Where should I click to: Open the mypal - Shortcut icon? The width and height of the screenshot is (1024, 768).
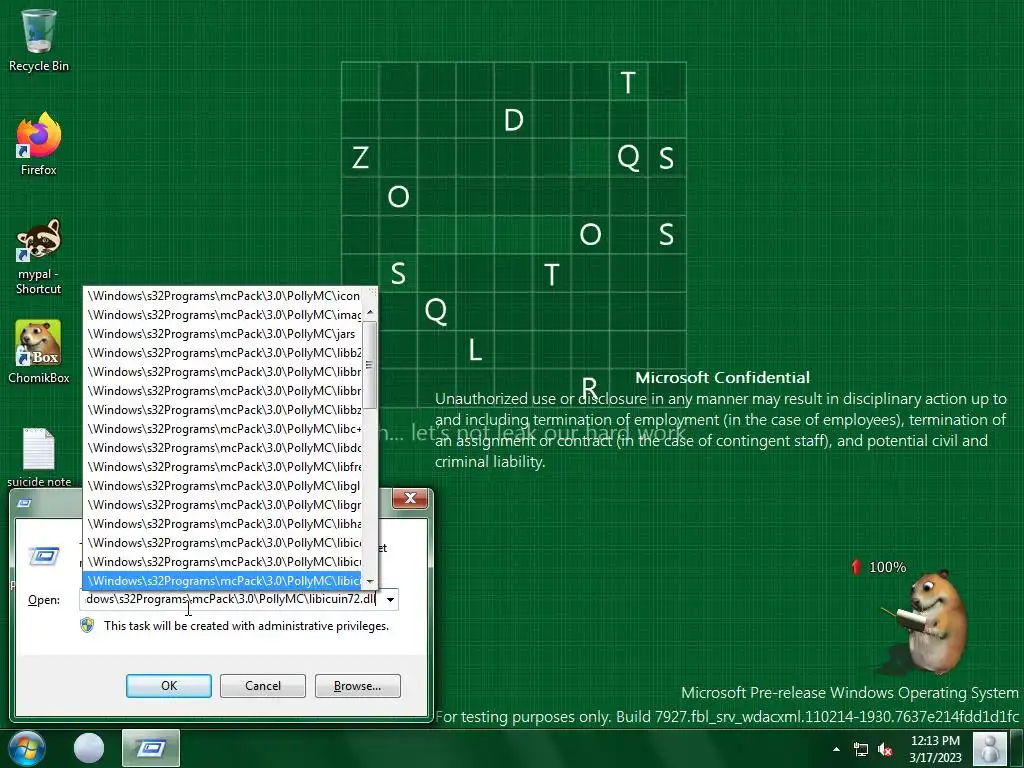click(39, 256)
